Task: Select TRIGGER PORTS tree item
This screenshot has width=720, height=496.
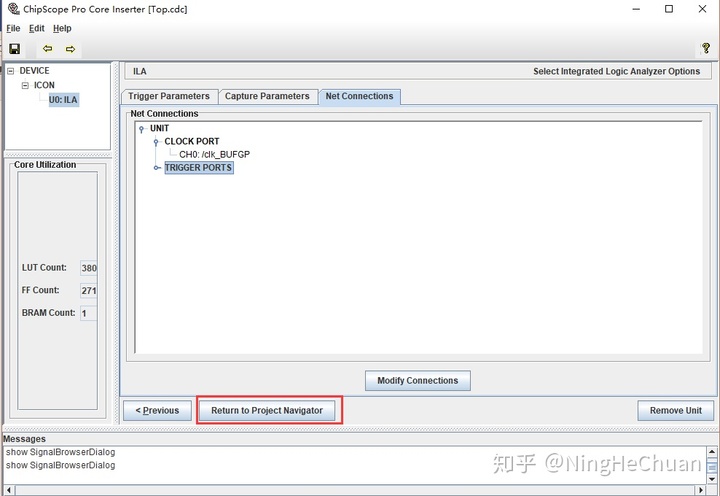Action: [x=199, y=168]
